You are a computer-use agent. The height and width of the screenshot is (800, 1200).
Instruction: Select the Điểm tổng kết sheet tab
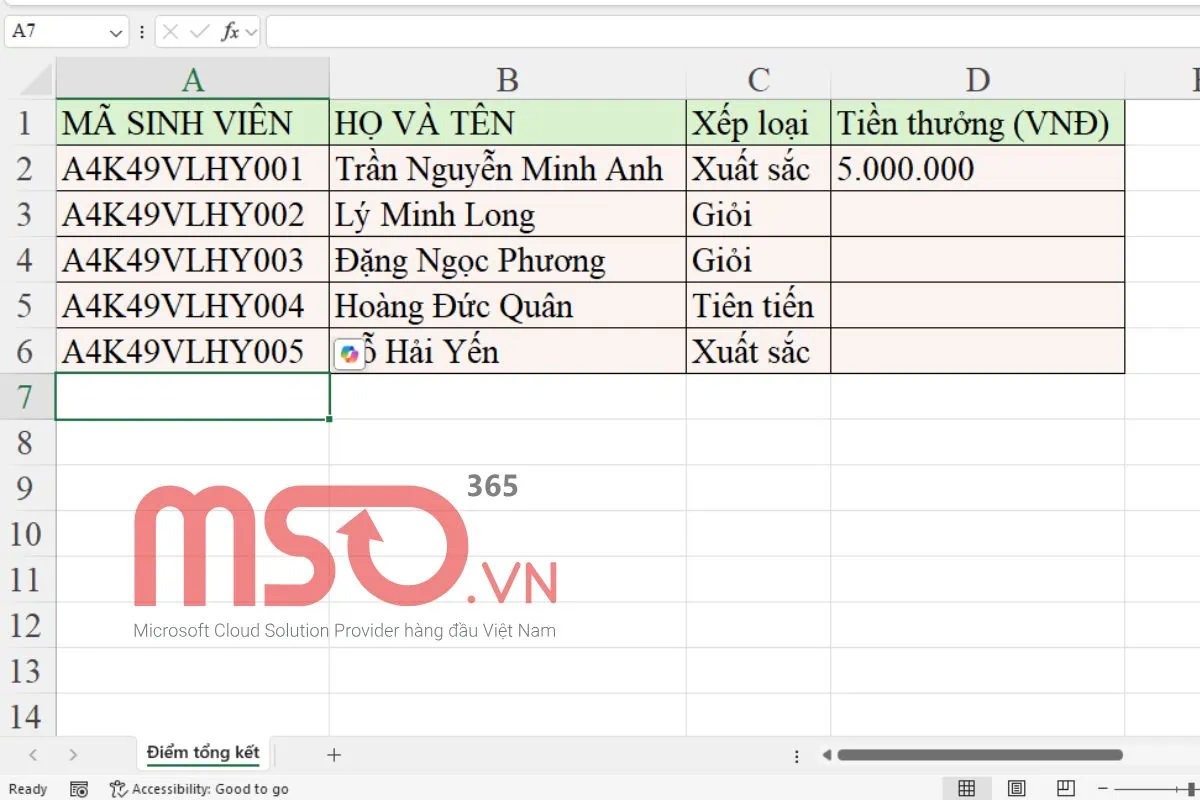click(201, 754)
